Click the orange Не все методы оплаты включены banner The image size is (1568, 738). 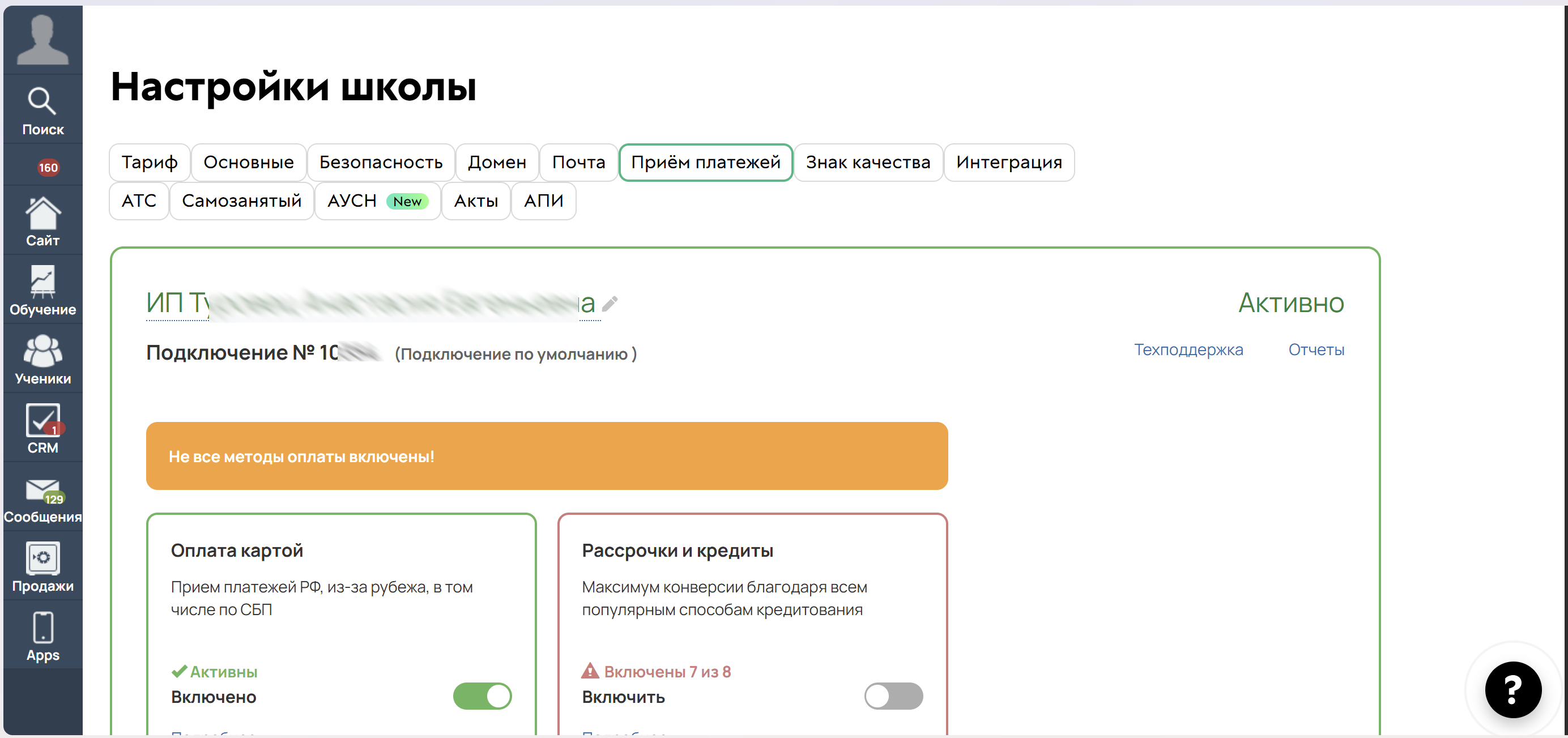[547, 457]
